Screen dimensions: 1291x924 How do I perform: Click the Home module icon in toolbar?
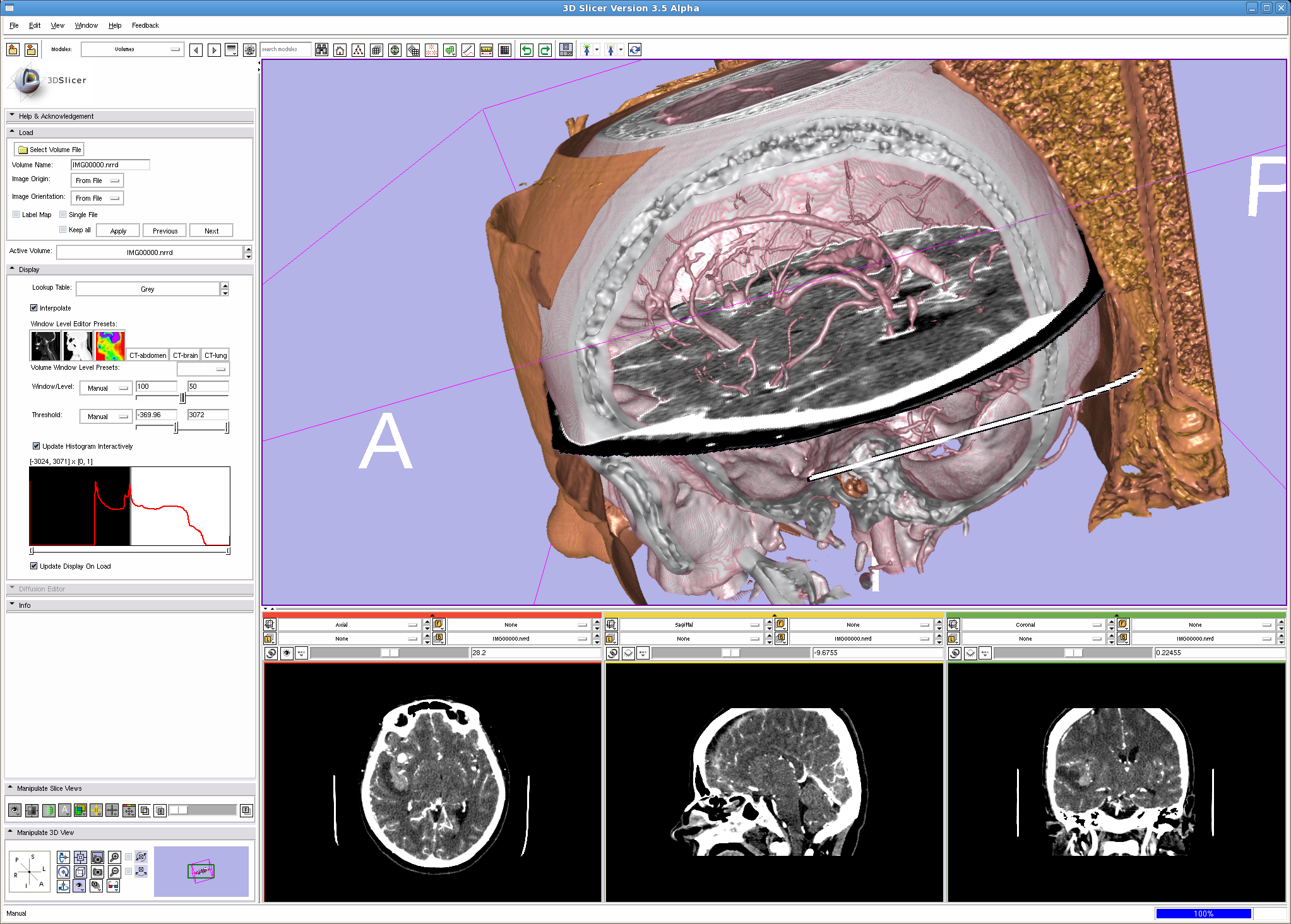pyautogui.click(x=340, y=50)
